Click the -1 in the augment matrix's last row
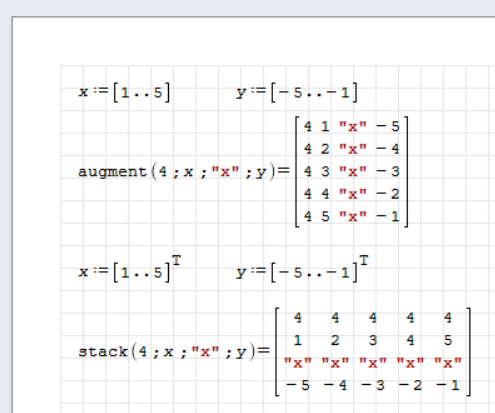The height and width of the screenshot is (413, 495). pyautogui.click(x=388, y=217)
